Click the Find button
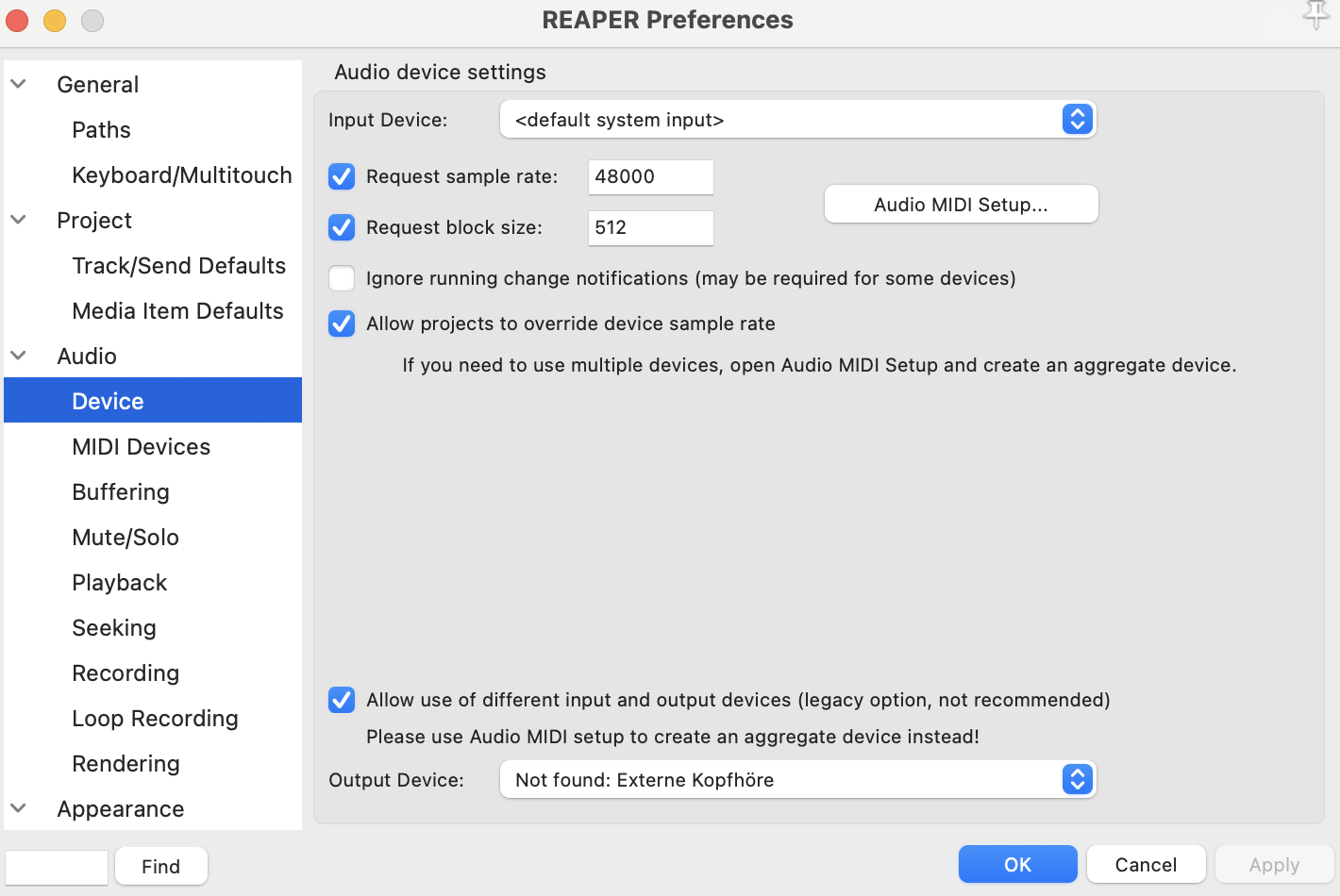1340x896 pixels. point(161,866)
